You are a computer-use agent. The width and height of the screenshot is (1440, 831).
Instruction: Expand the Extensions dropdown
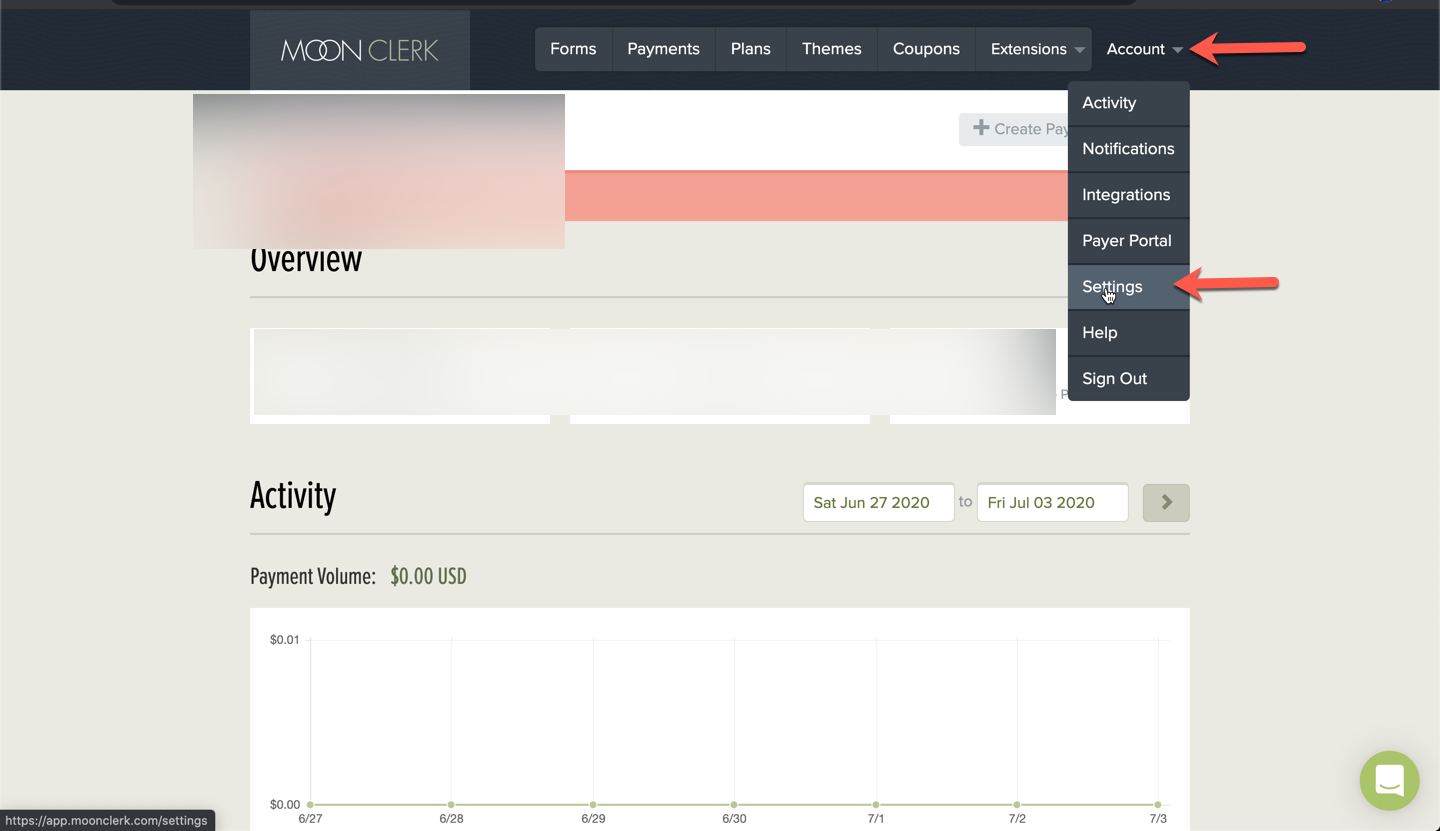pos(1034,49)
